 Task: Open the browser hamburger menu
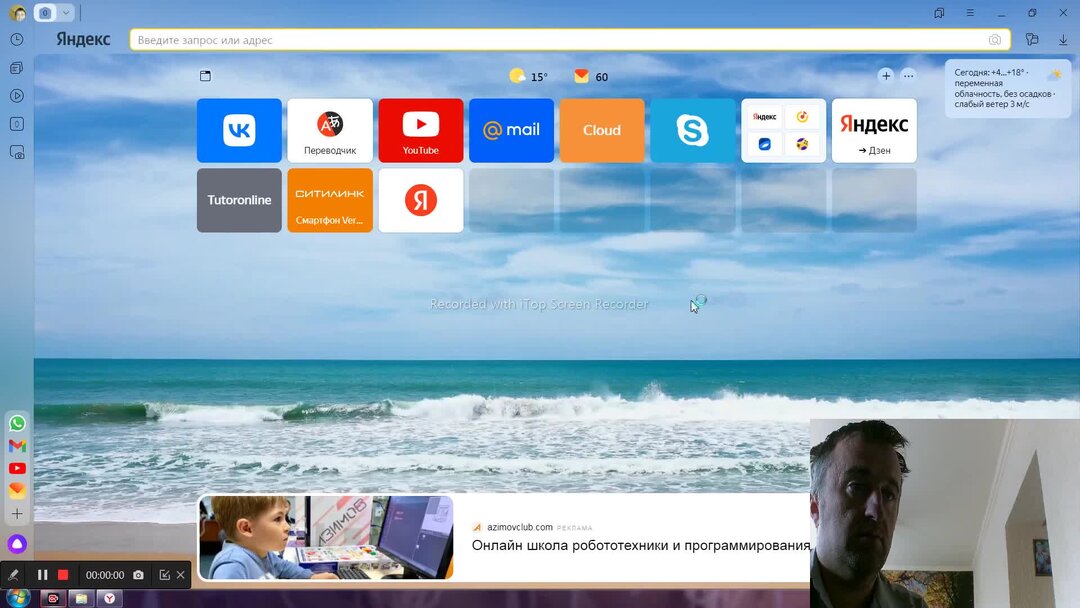click(x=970, y=12)
